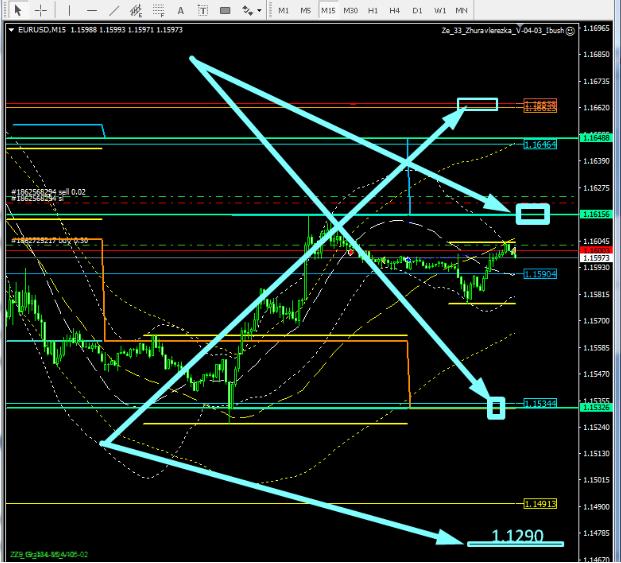Click the expert advisor smiley face icon
The height and width of the screenshot is (563, 621).
(570, 31)
